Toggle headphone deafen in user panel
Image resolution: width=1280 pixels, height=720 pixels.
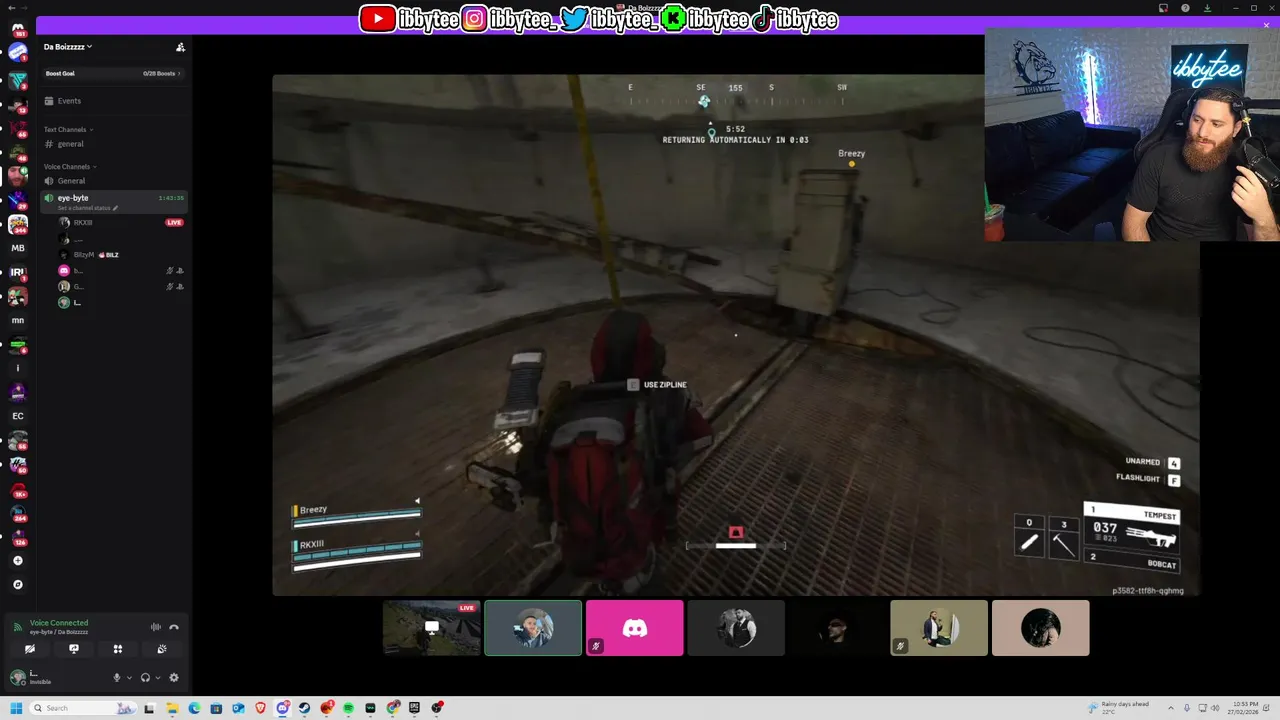pos(145,678)
